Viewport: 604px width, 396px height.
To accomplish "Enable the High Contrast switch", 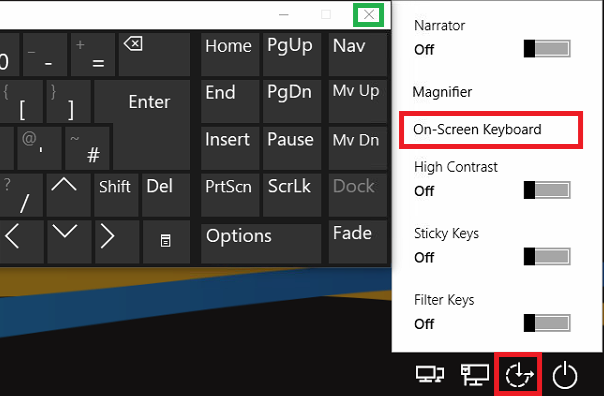I will [x=547, y=190].
